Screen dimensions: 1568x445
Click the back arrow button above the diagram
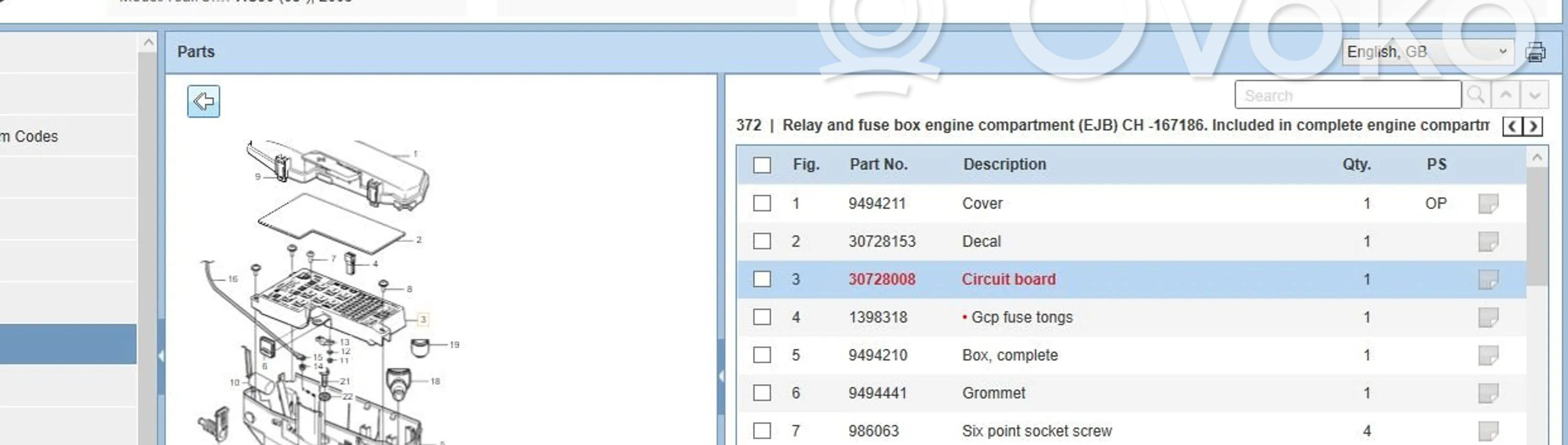click(x=203, y=101)
